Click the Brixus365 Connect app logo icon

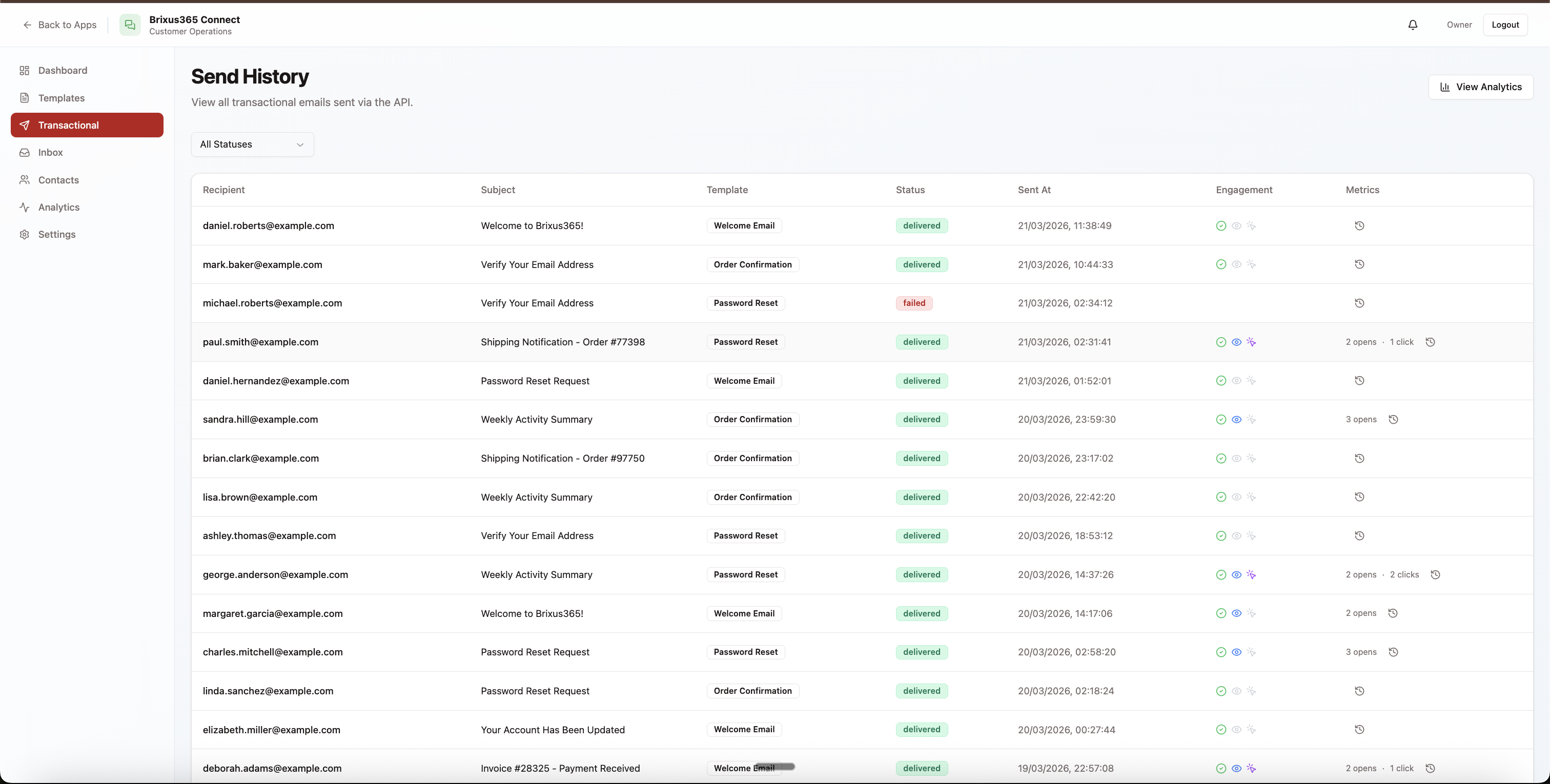(130, 25)
